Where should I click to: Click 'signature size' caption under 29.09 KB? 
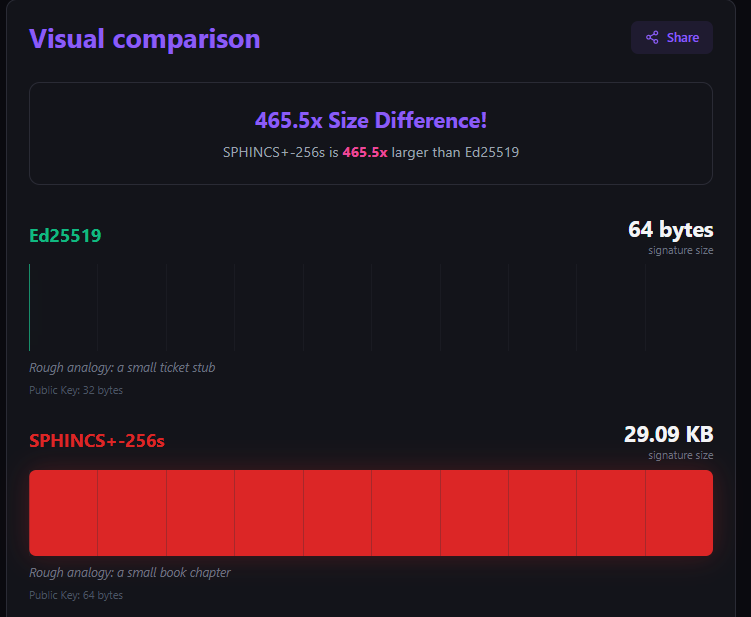click(681, 456)
